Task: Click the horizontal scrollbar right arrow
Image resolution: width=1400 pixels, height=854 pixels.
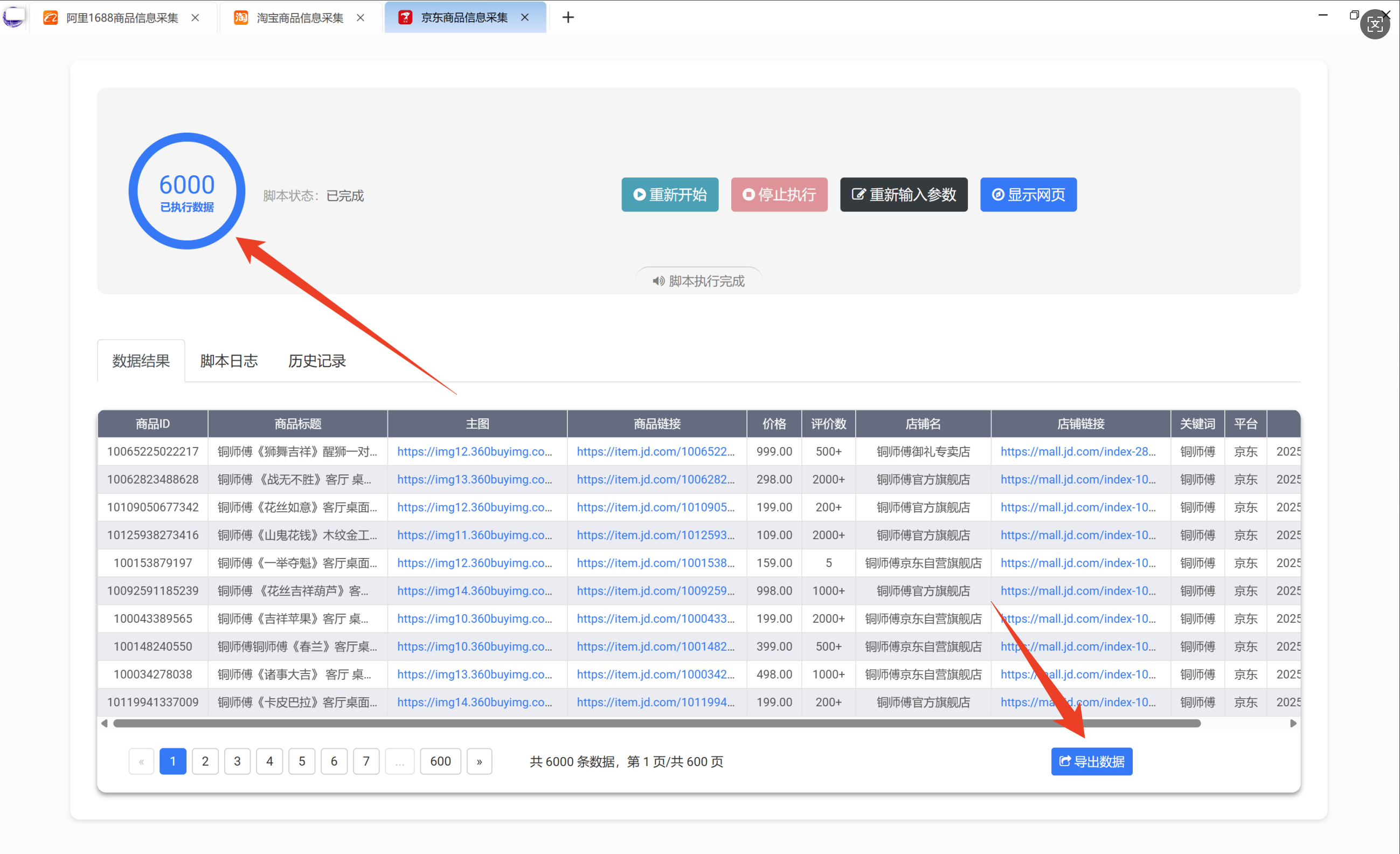Action: coord(1293,723)
